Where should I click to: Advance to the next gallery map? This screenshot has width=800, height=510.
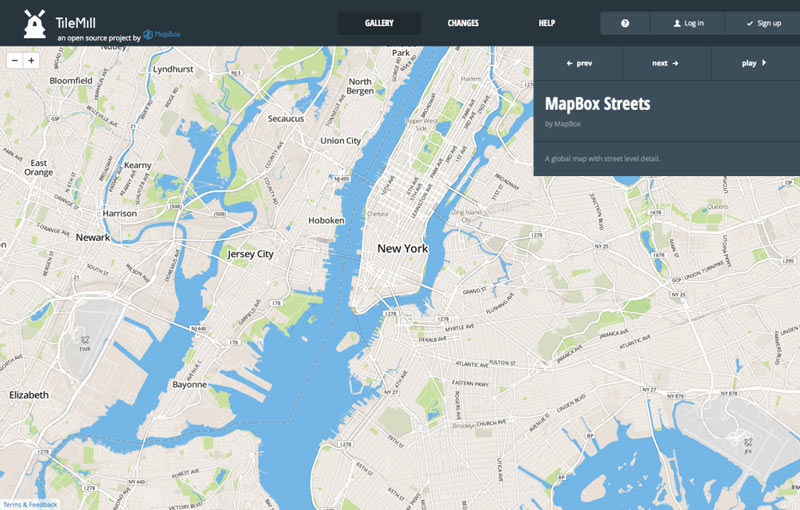point(666,63)
